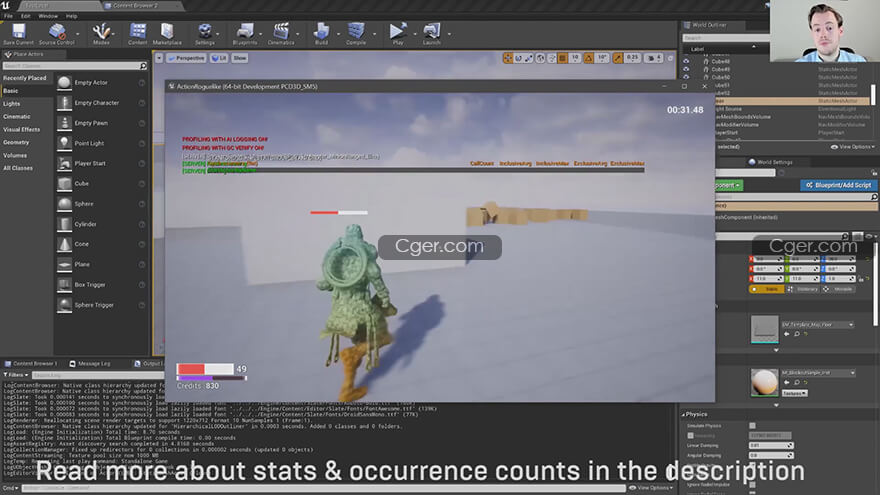Click the Show button in viewport
This screenshot has height=495, width=880.
(x=240, y=58)
